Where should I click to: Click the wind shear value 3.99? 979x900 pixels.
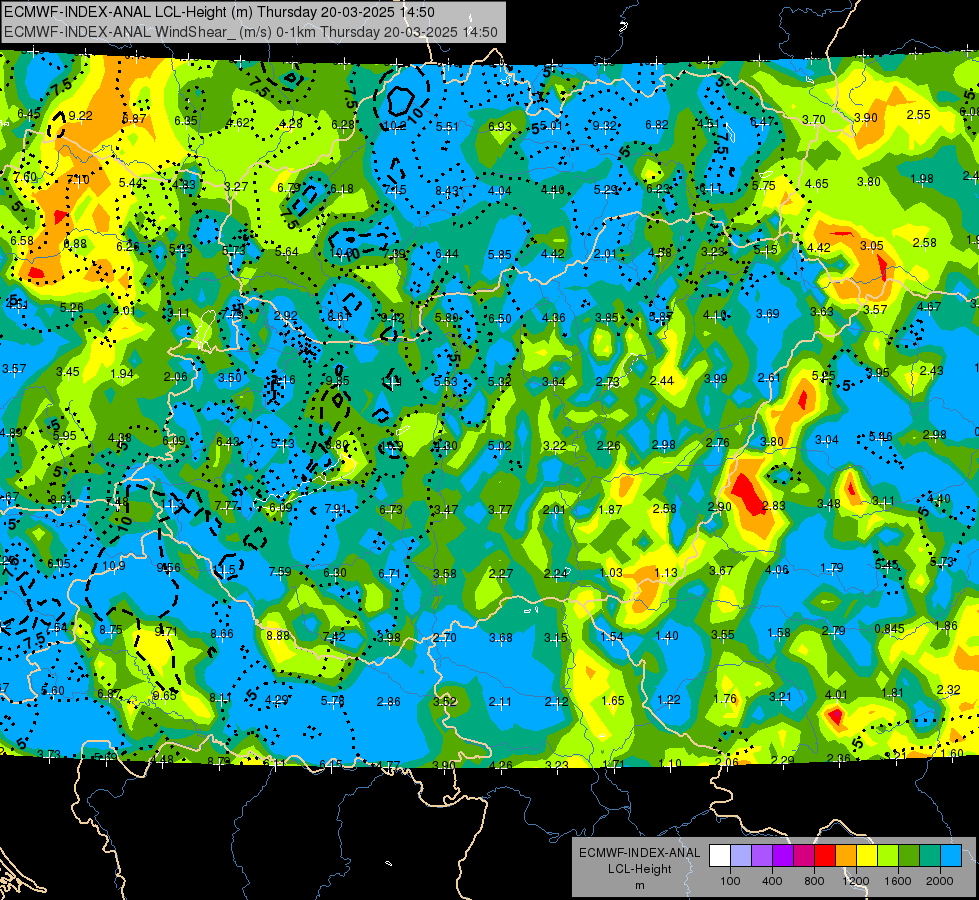(716, 379)
